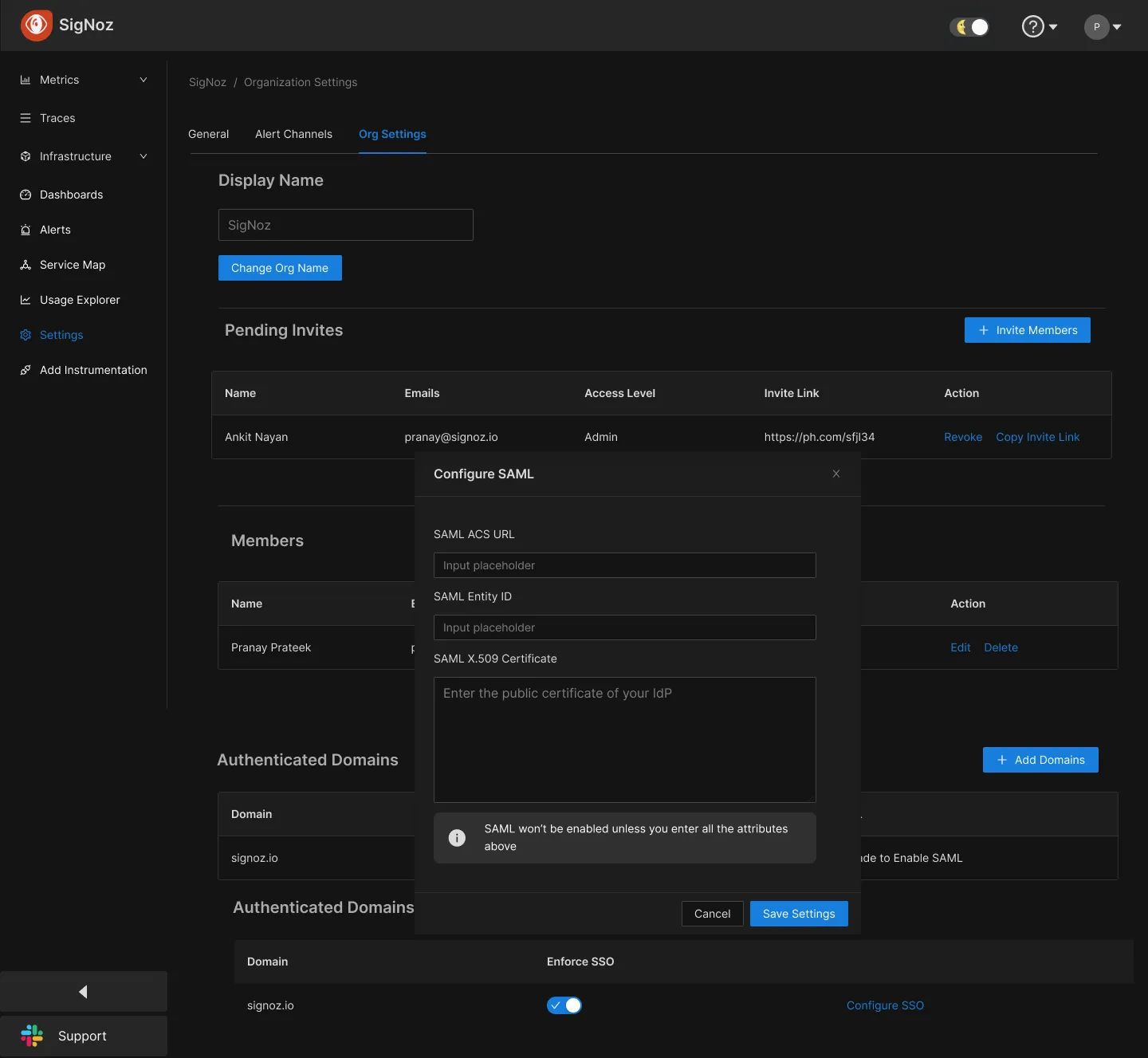
Task: Toggle dark mode theme switch
Action: click(x=969, y=27)
